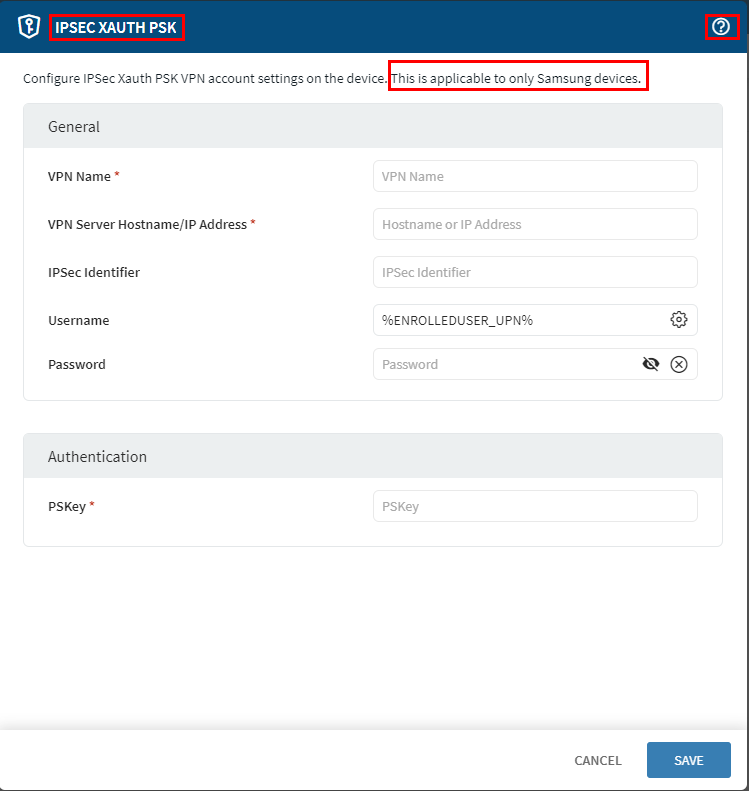Viewport: 749px width, 791px height.
Task: Click the IPSEC XAUTH PSK title
Action: tap(116, 28)
